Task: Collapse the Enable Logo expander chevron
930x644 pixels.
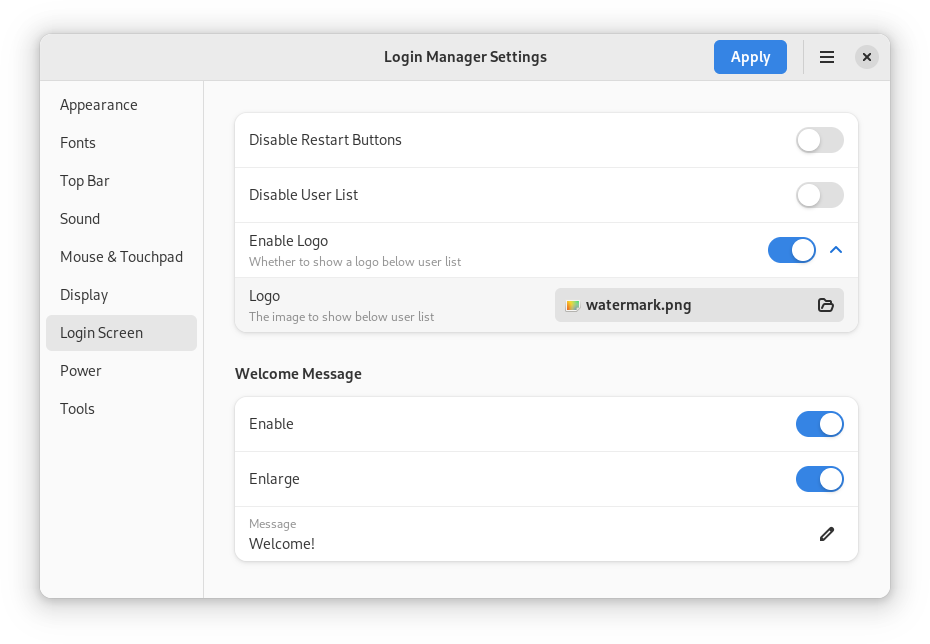Action: tap(836, 250)
